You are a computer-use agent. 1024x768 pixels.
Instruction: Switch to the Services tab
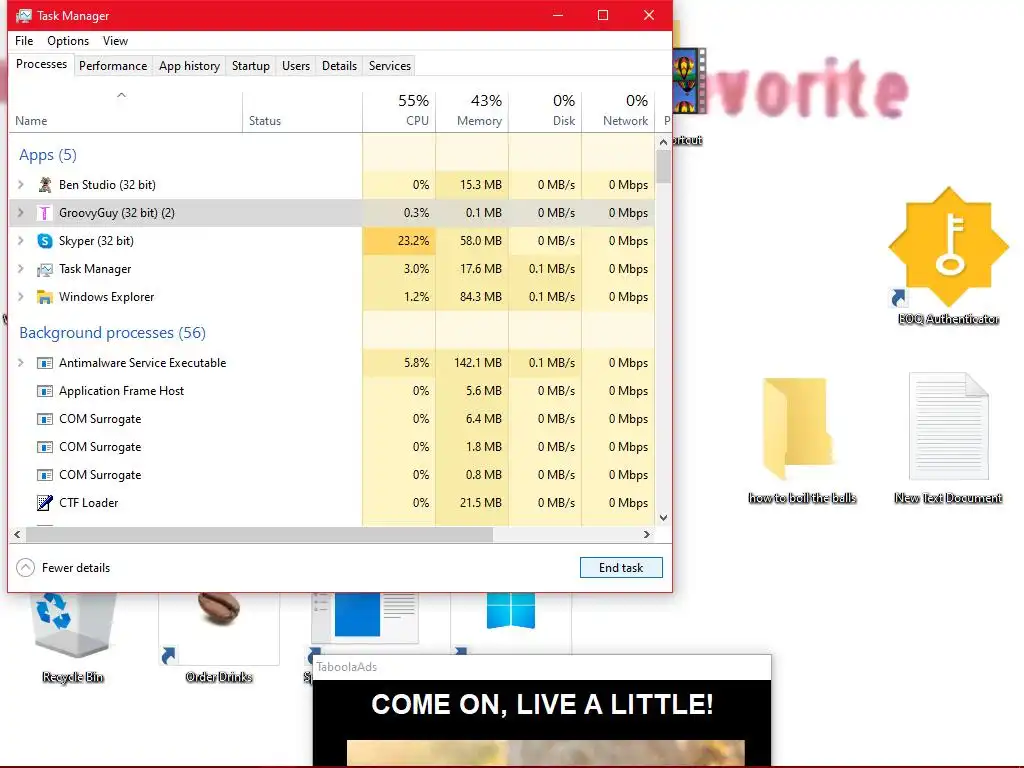(x=390, y=66)
